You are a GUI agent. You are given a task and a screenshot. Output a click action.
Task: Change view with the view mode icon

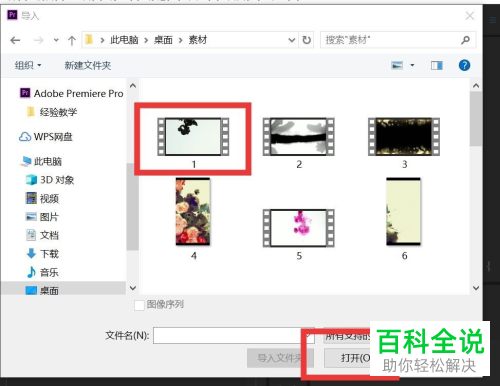[x=397, y=65]
